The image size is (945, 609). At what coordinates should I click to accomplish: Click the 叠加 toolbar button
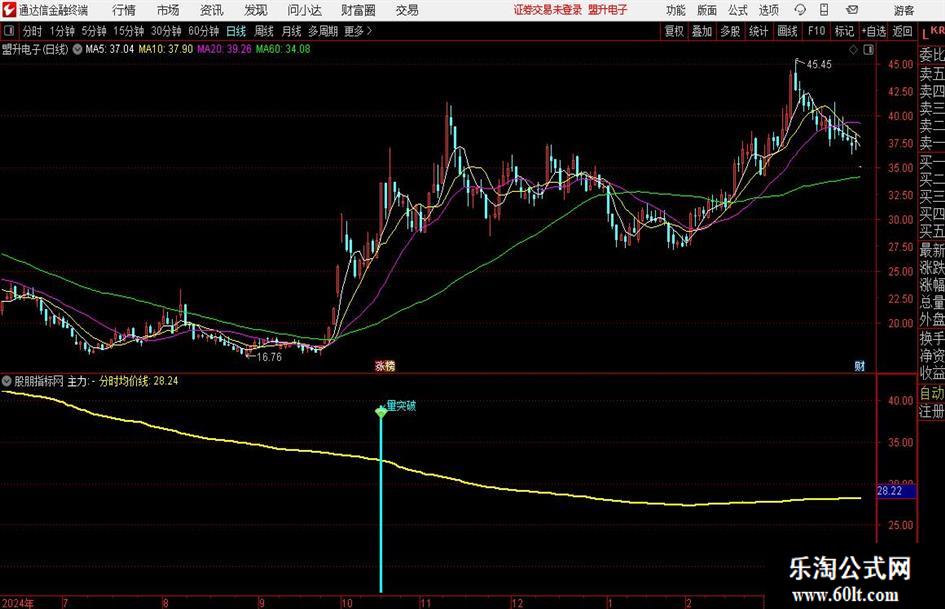point(702,31)
